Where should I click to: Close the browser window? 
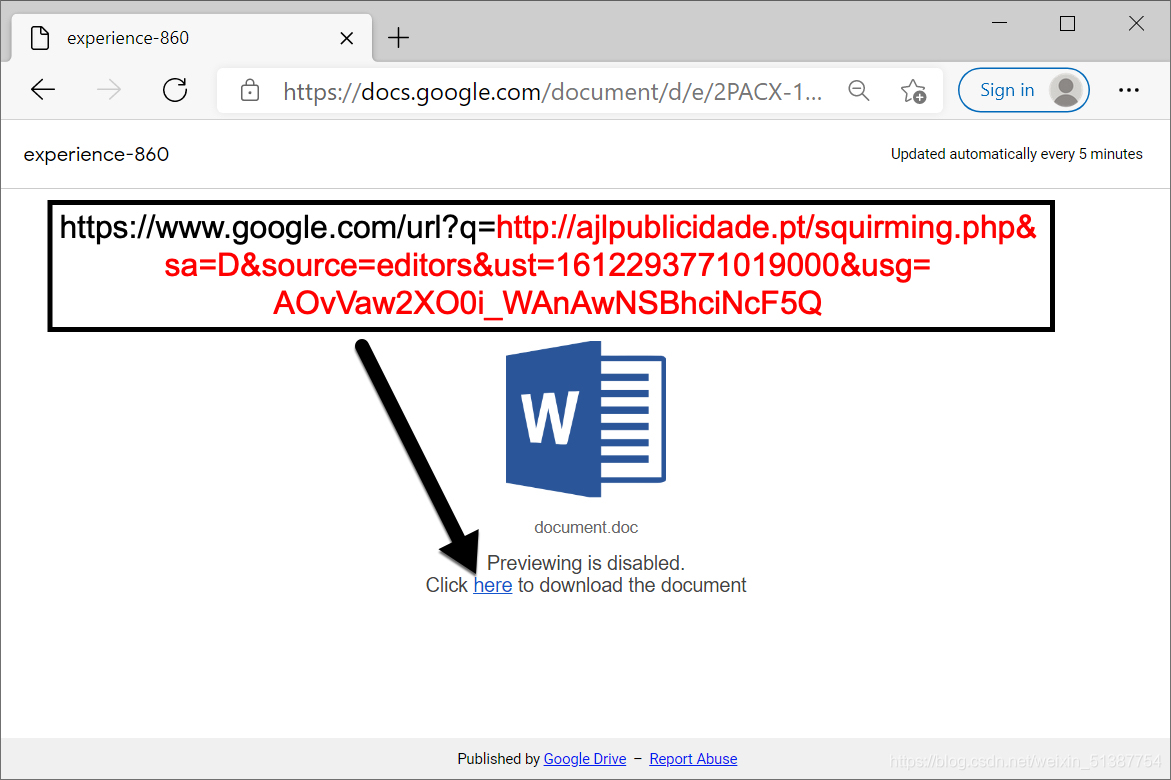click(1136, 23)
